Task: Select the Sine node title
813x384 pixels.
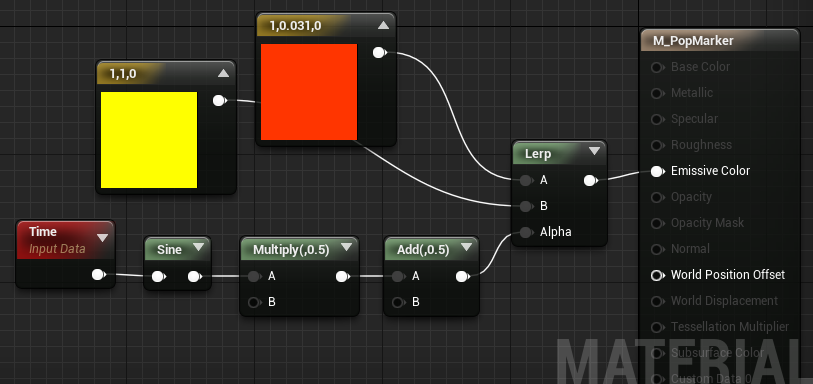Action: (x=169, y=250)
